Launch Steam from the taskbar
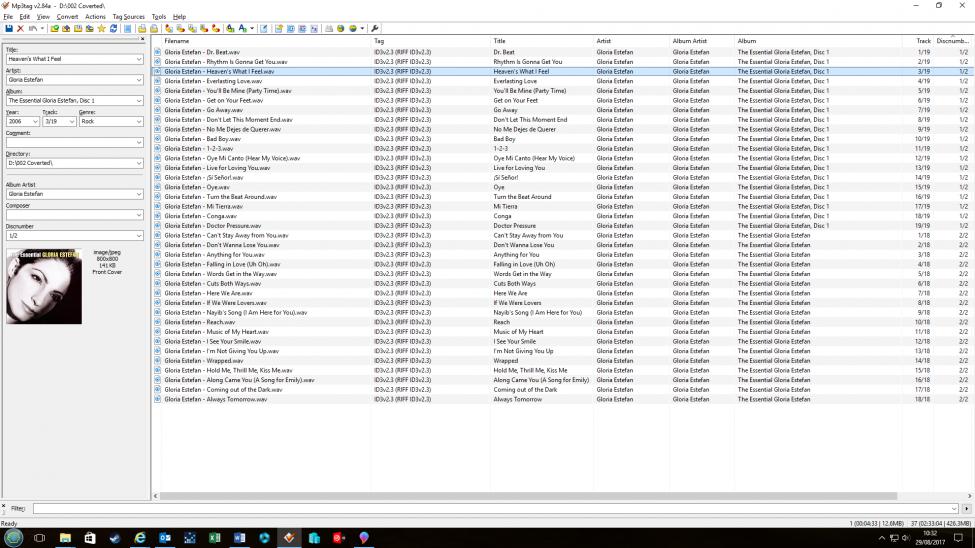This screenshot has width=975, height=548. coord(114,537)
